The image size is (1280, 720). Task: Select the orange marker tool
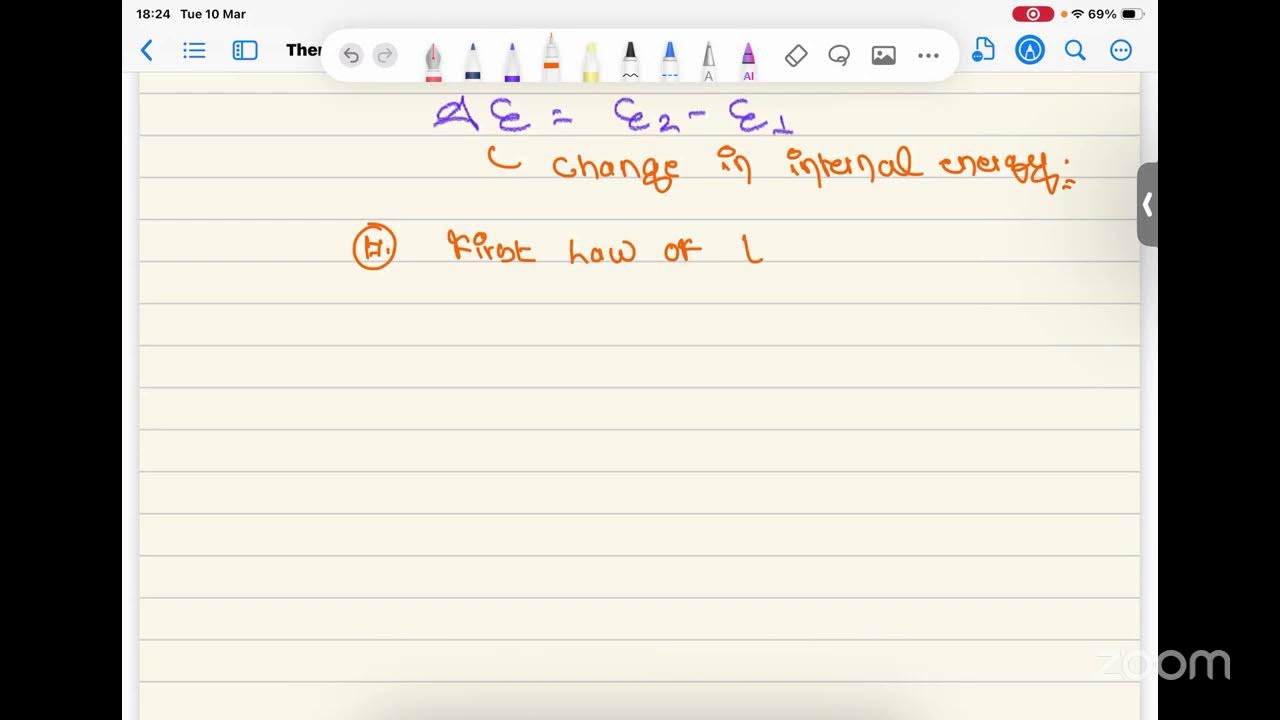click(551, 57)
